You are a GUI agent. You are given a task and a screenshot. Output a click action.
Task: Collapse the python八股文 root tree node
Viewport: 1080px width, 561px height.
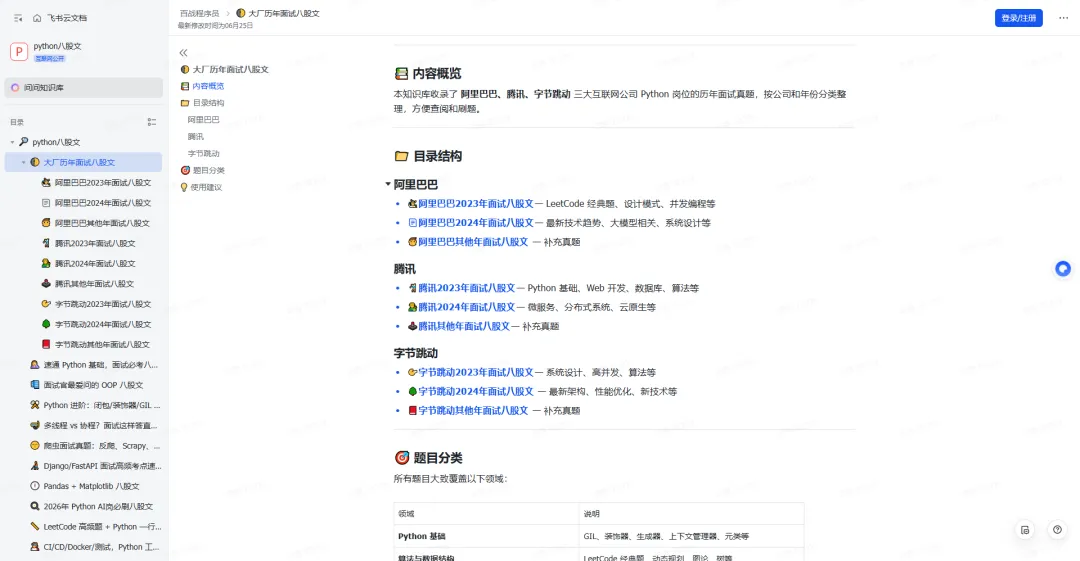click(12, 142)
